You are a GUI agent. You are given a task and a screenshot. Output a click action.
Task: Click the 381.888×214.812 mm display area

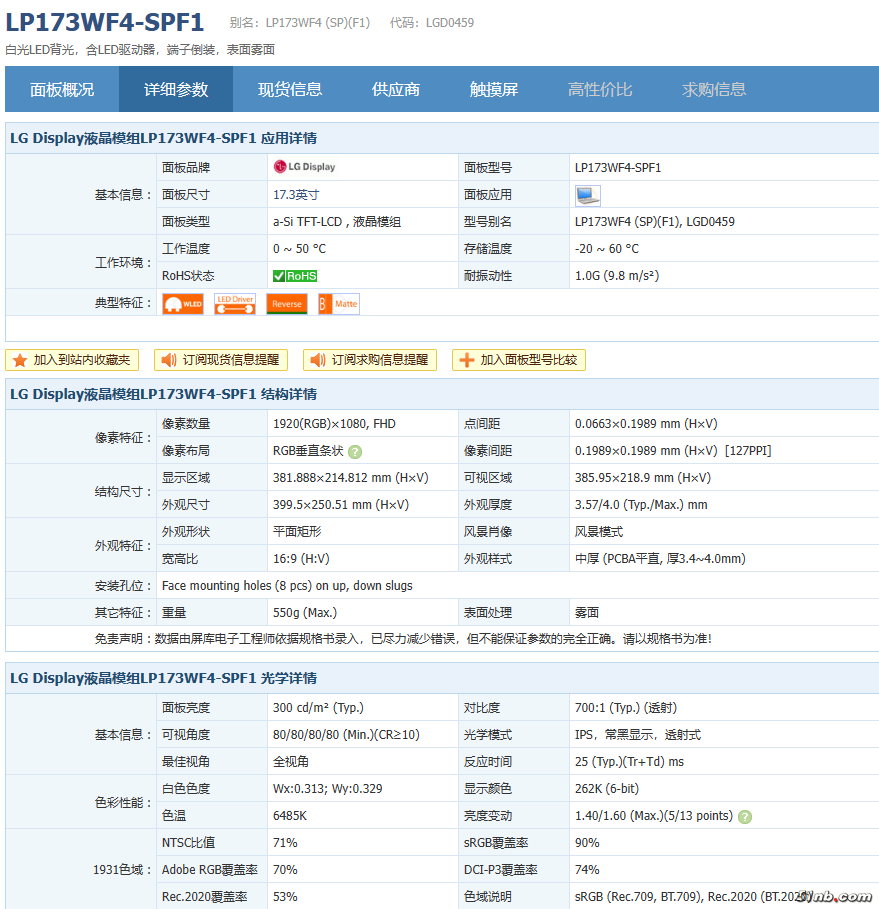pos(351,478)
